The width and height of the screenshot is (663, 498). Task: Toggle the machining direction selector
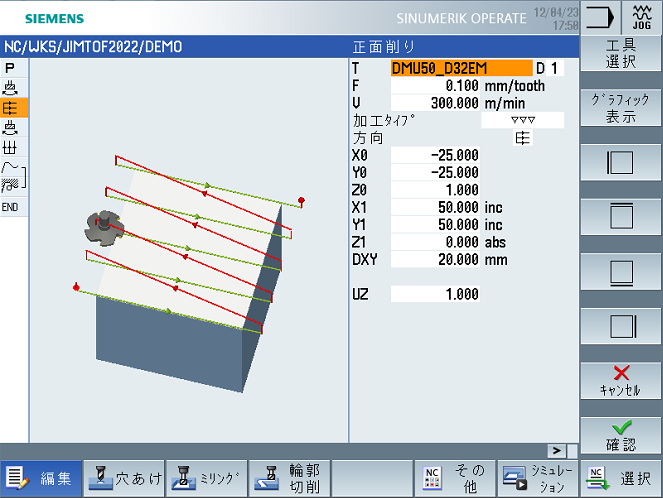point(521,138)
